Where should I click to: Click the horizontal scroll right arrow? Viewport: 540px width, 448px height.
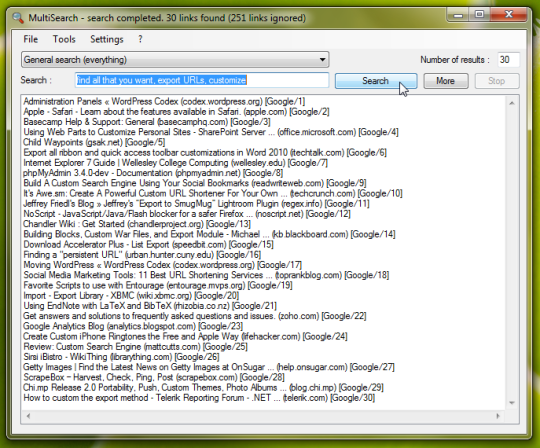498,416
